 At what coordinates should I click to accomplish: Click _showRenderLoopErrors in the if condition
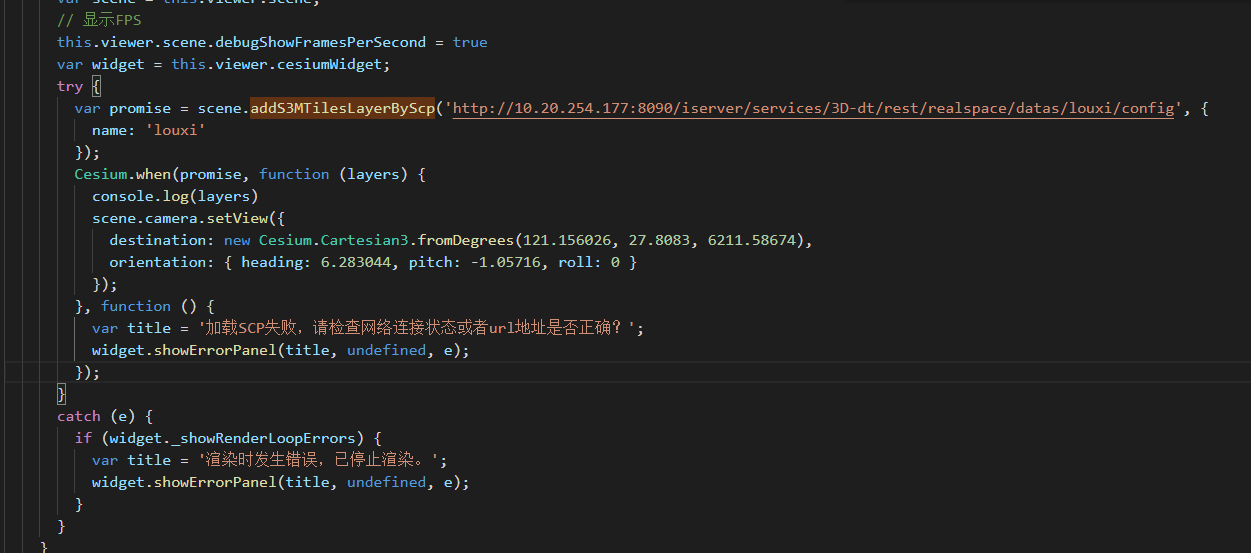point(263,438)
